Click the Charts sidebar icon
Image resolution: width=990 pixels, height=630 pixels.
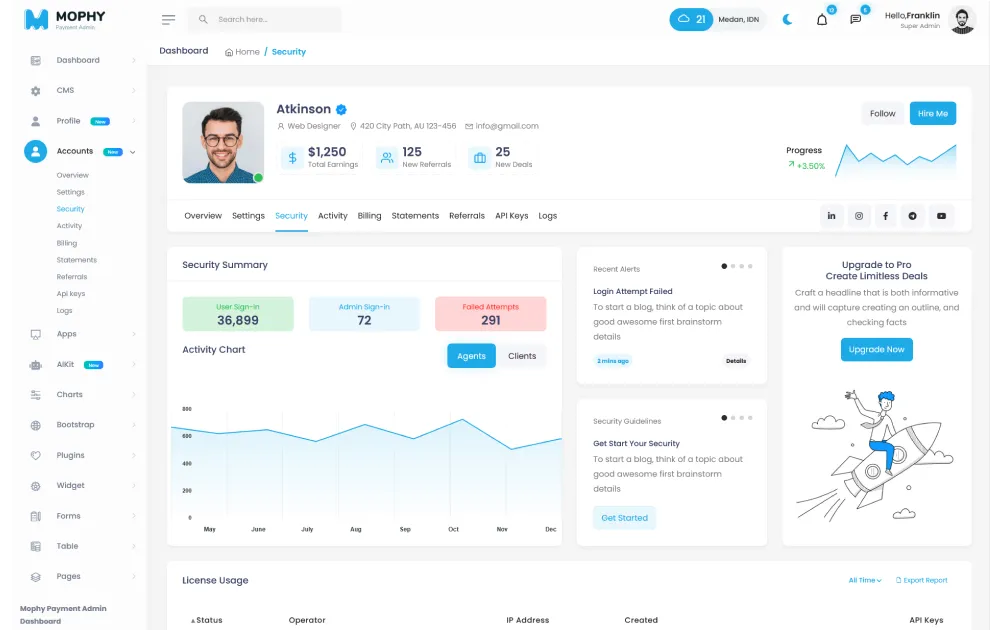click(35, 395)
